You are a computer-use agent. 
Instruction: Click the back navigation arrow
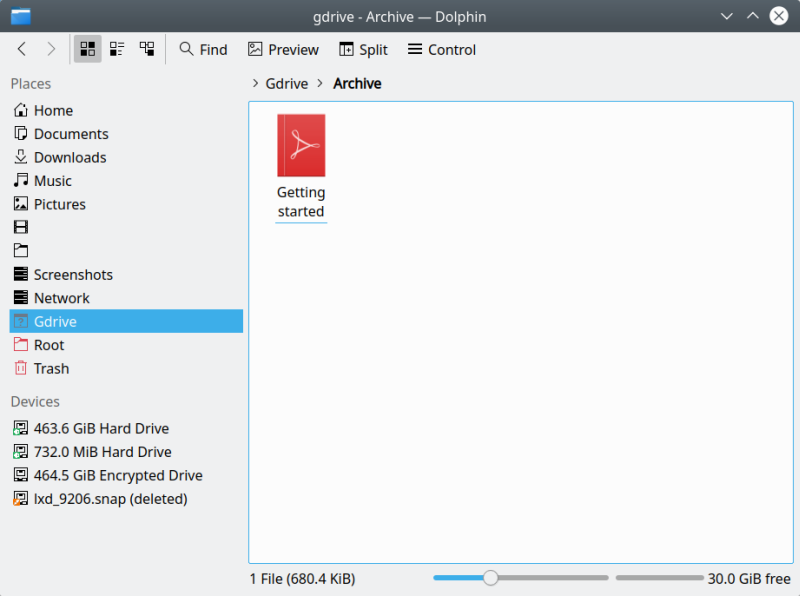pyautogui.click(x=21, y=48)
